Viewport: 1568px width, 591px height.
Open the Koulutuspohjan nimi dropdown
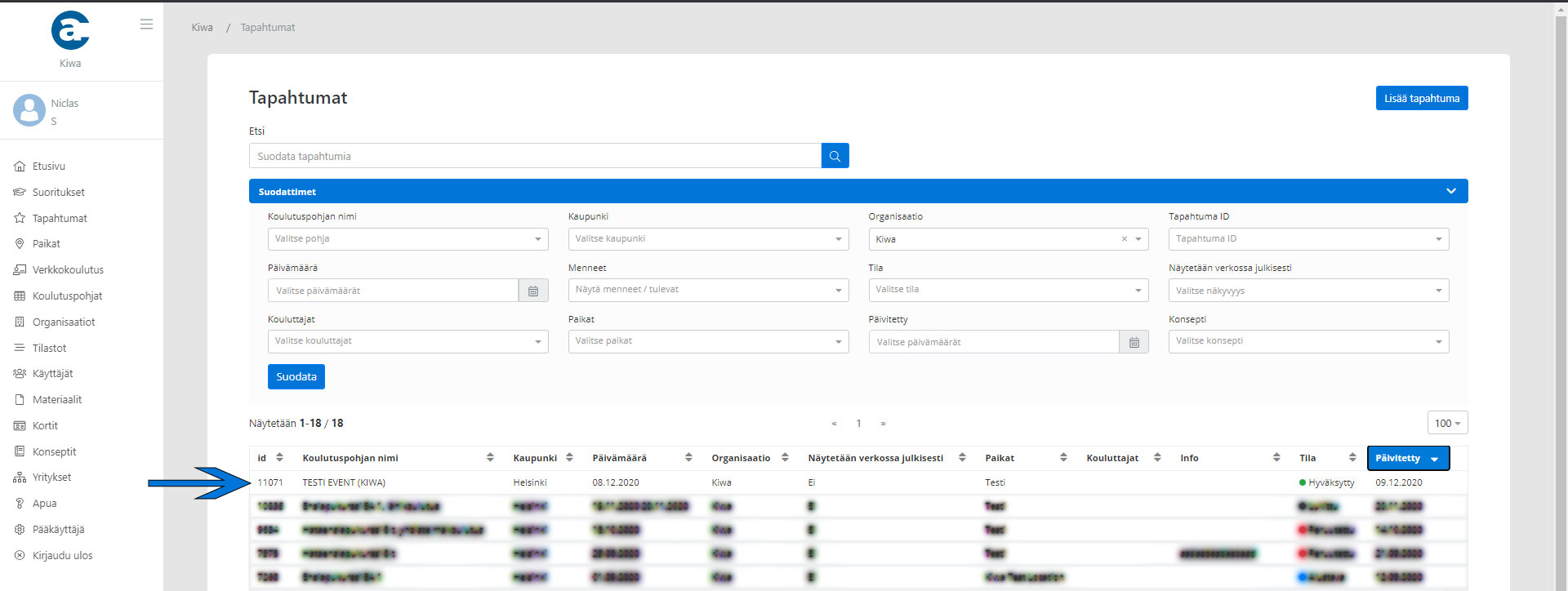pyautogui.click(x=408, y=239)
